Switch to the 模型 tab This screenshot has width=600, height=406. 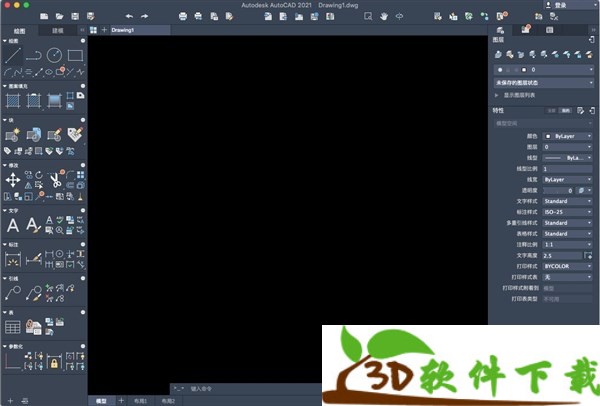click(x=101, y=401)
